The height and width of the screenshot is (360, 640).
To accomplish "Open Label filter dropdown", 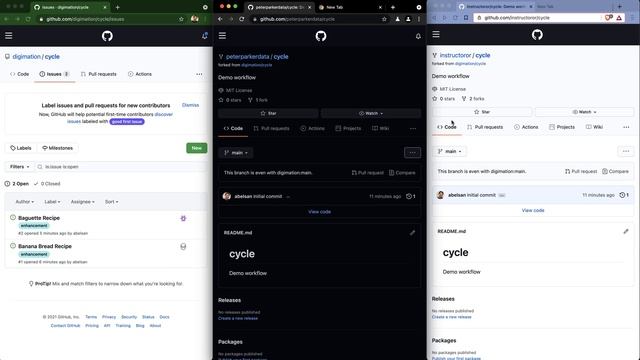I will [x=52, y=202].
